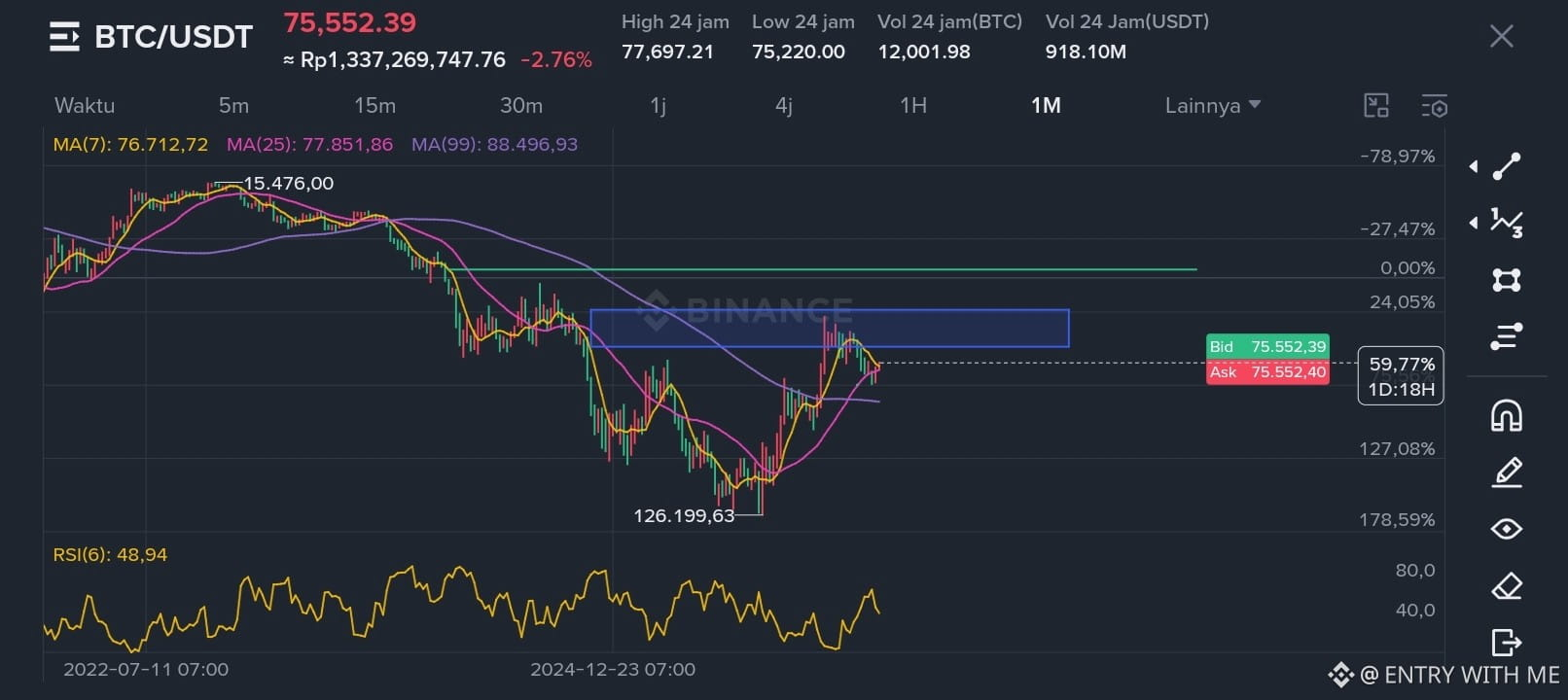The image size is (1568, 700).
Task: Select the trend line drawing tool
Action: pos(1506,166)
